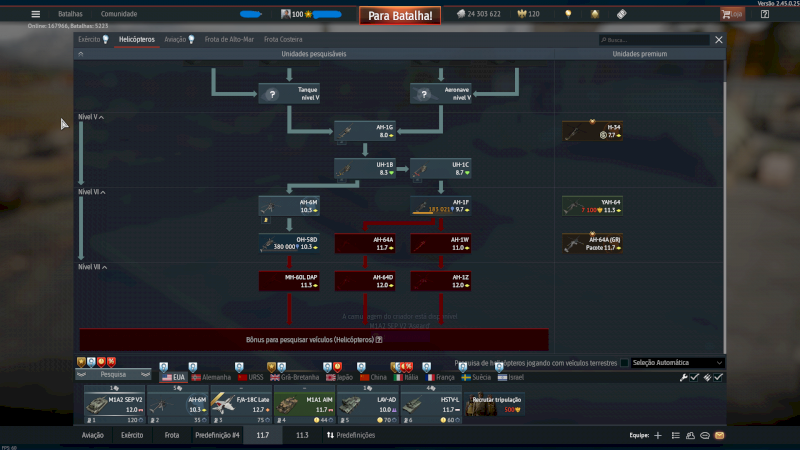Open the Batalhas menu
Screen dimensions: 800x450
pyautogui.click(x=70, y=14)
